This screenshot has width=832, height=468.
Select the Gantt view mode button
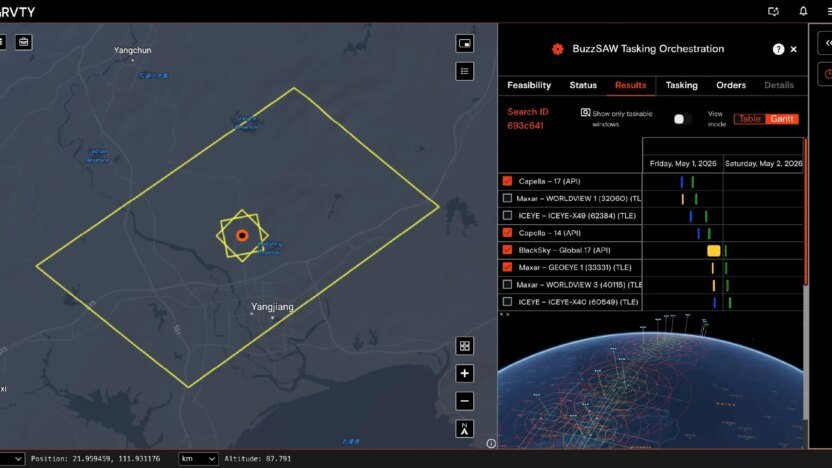pyautogui.click(x=782, y=119)
